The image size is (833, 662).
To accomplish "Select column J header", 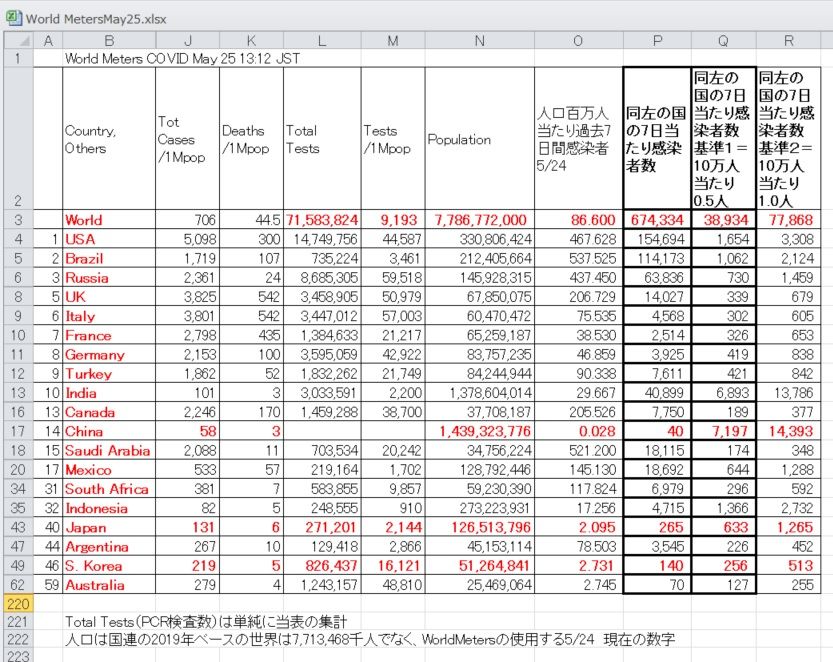I will point(188,40).
